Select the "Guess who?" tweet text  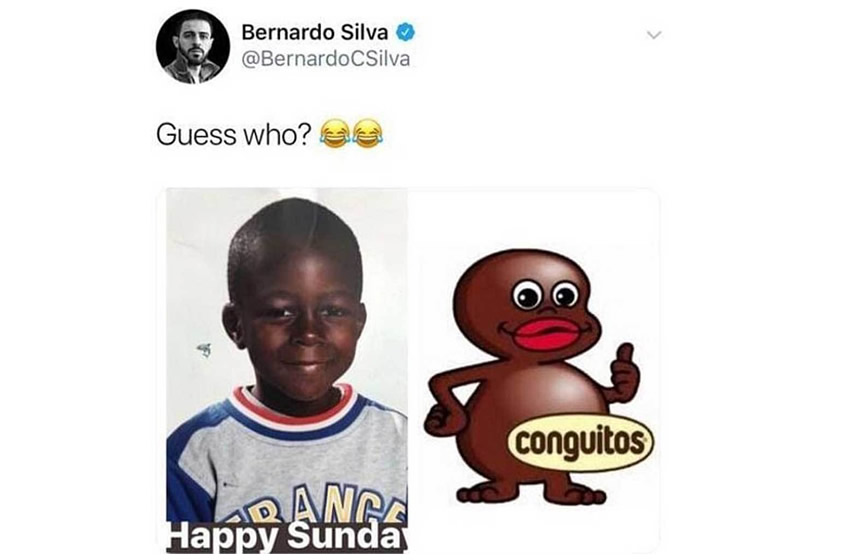234,134
